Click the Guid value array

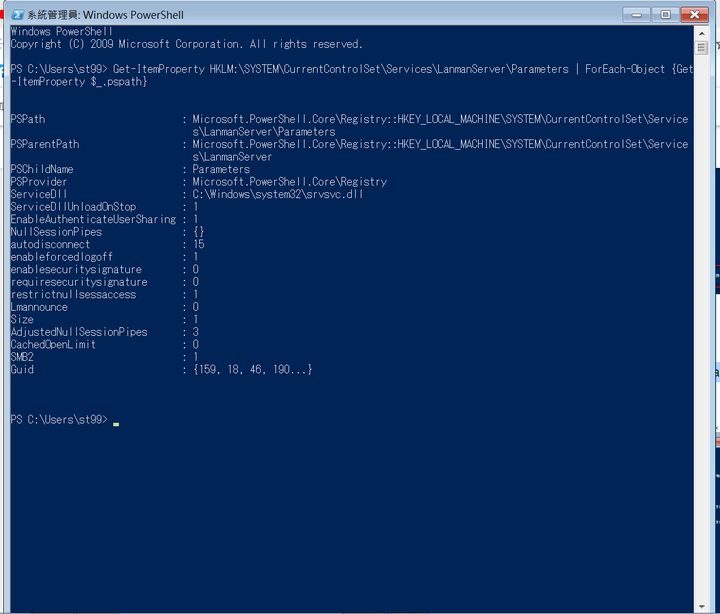tap(253, 370)
